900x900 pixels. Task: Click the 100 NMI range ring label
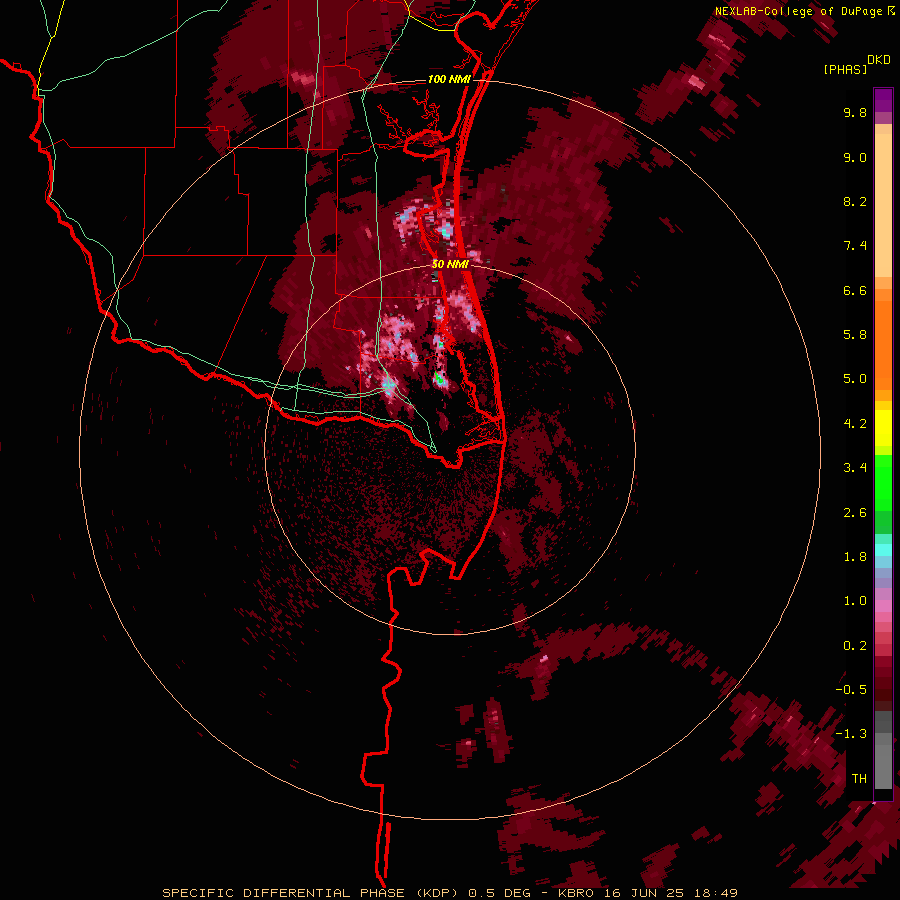tap(449, 79)
